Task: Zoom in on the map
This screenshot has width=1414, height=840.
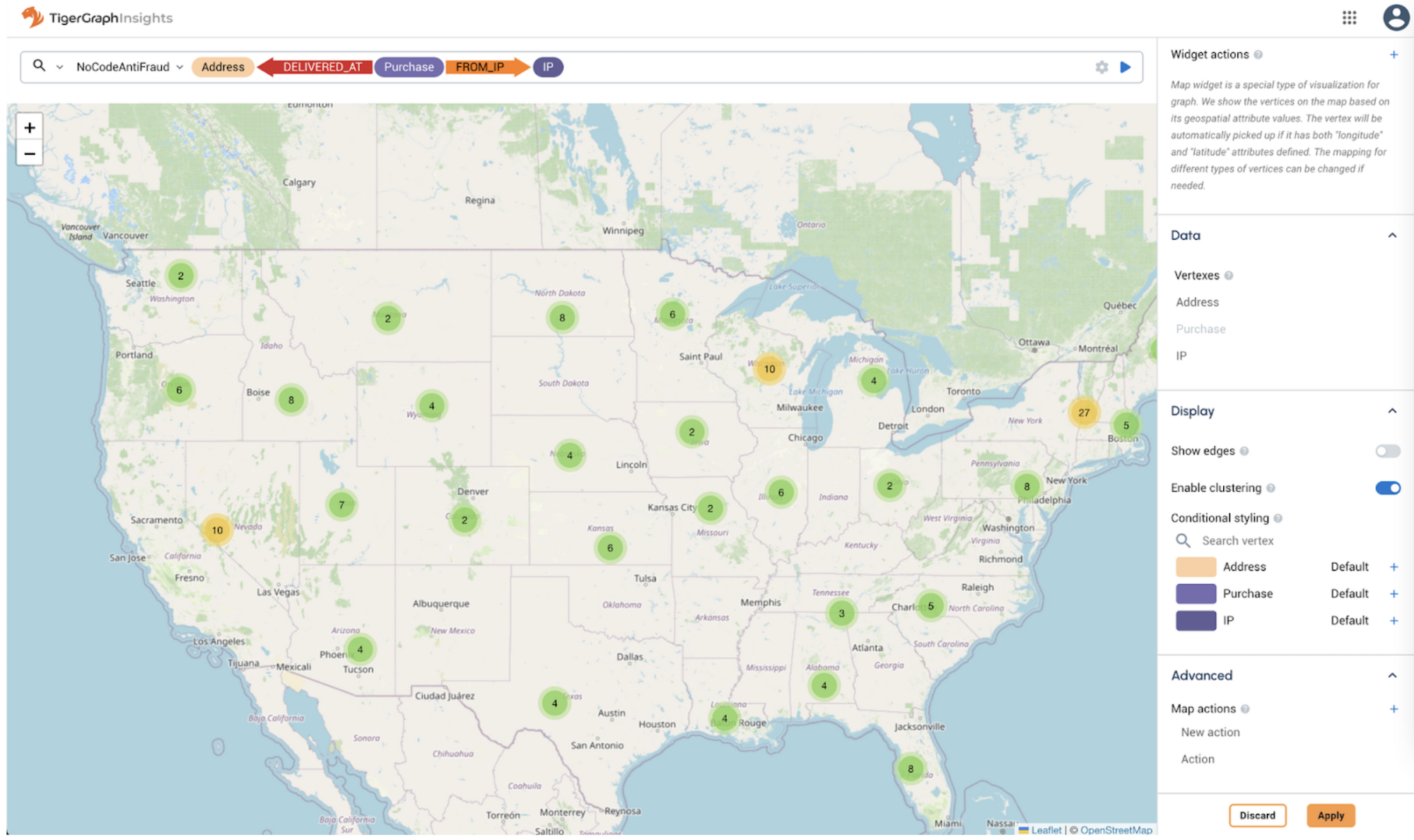Action: 30,127
